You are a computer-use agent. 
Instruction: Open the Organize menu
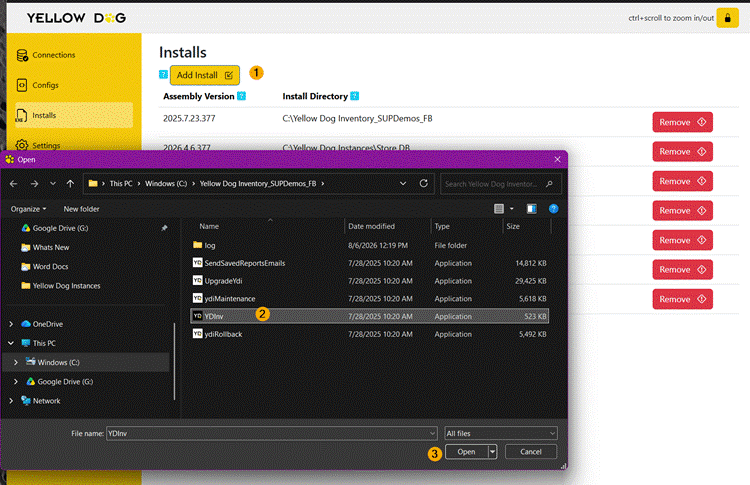29,209
